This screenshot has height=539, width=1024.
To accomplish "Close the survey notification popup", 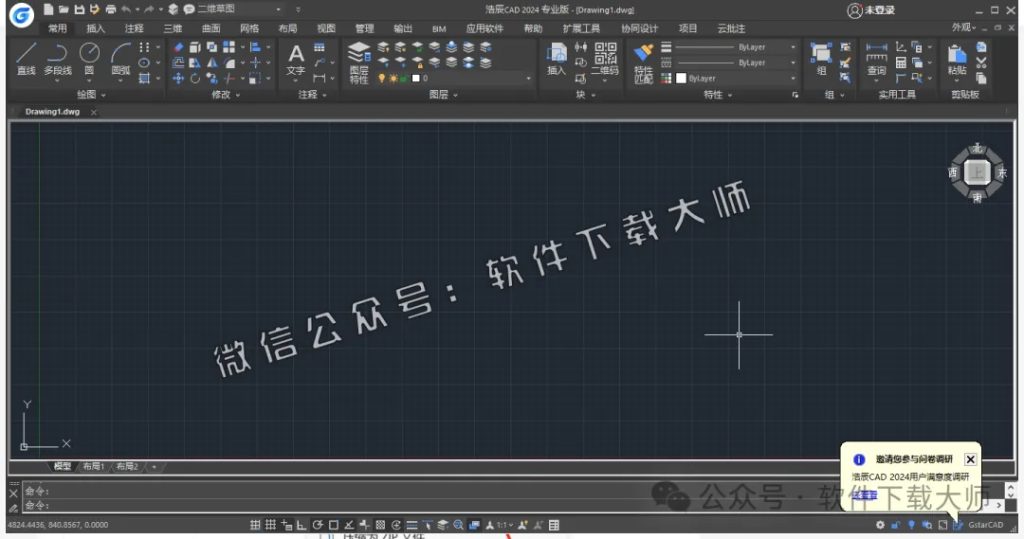I will tap(970, 459).
